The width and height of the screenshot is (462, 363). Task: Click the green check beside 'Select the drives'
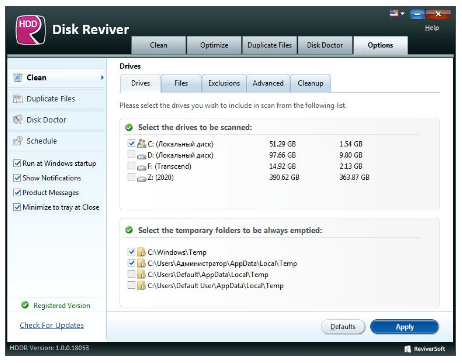click(129, 127)
